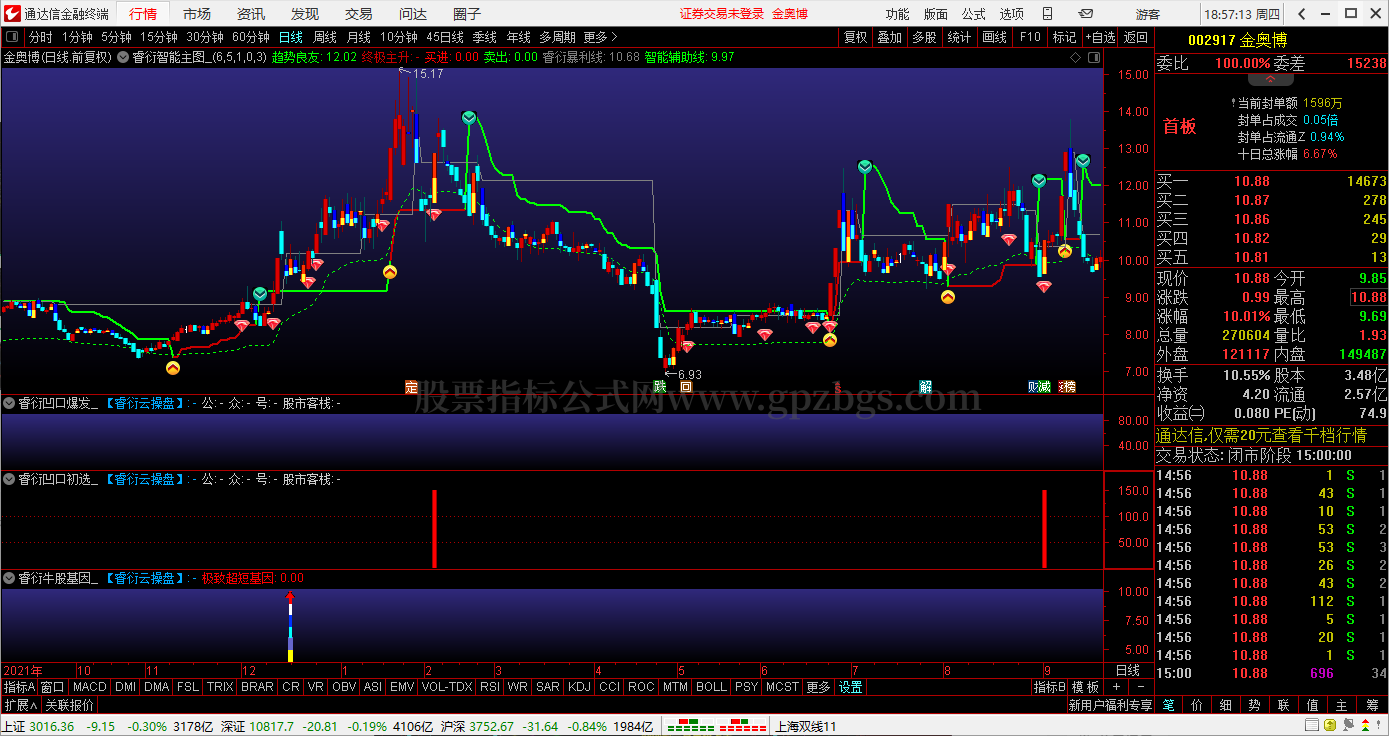Click the diamond icon above price axis

(x=1075, y=57)
